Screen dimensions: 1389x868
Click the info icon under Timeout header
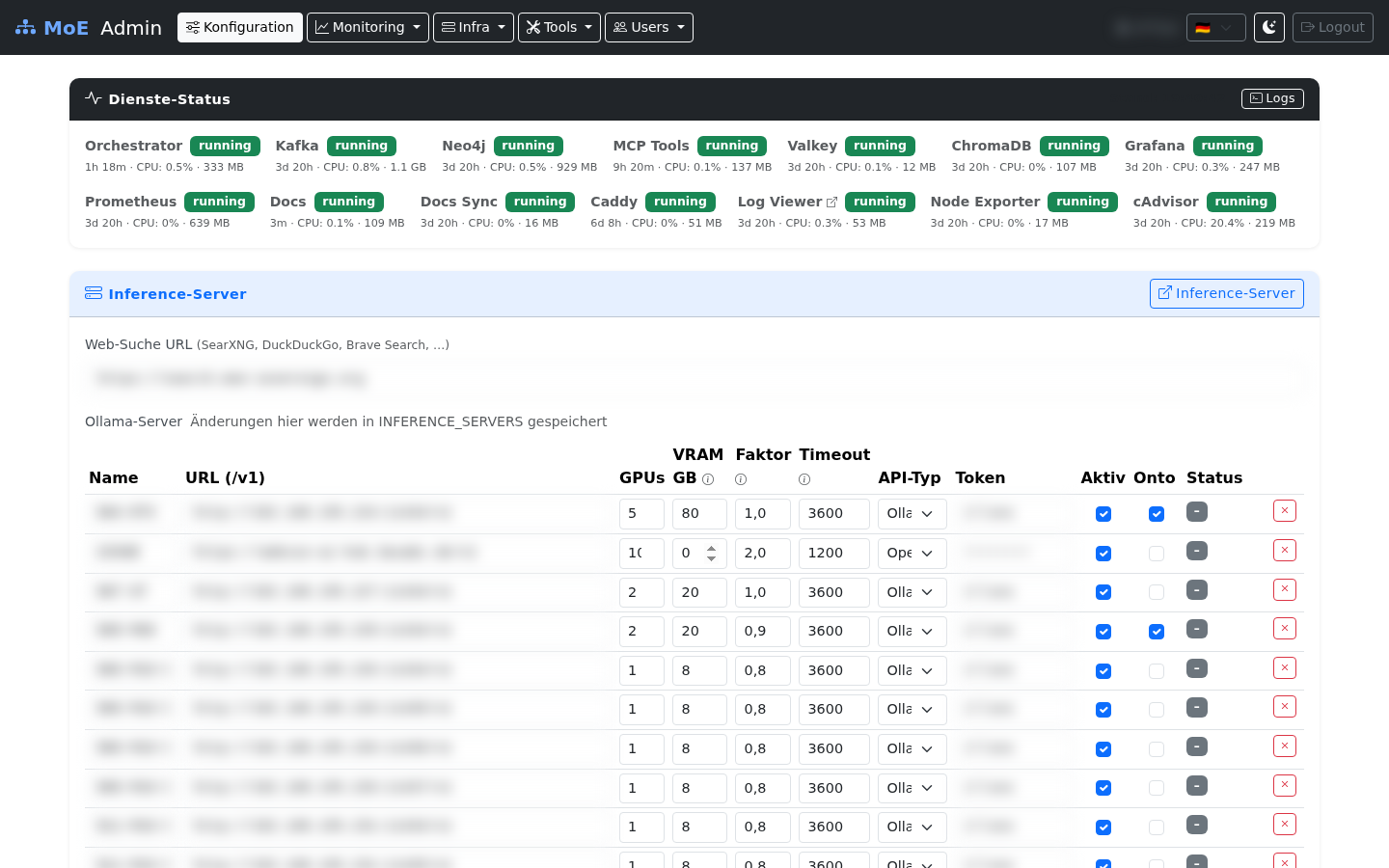click(x=804, y=479)
